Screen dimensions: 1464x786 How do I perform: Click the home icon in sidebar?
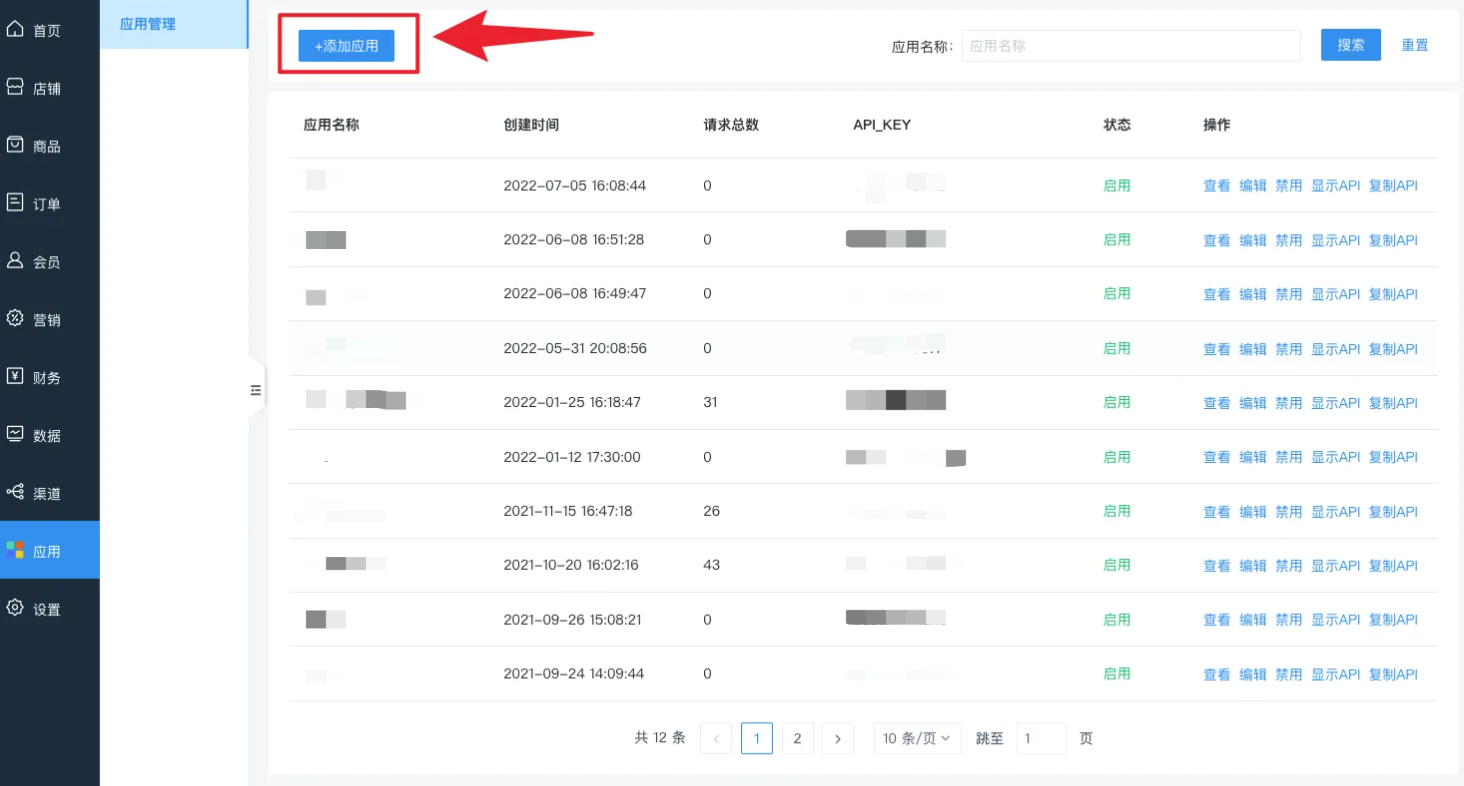[x=15, y=30]
